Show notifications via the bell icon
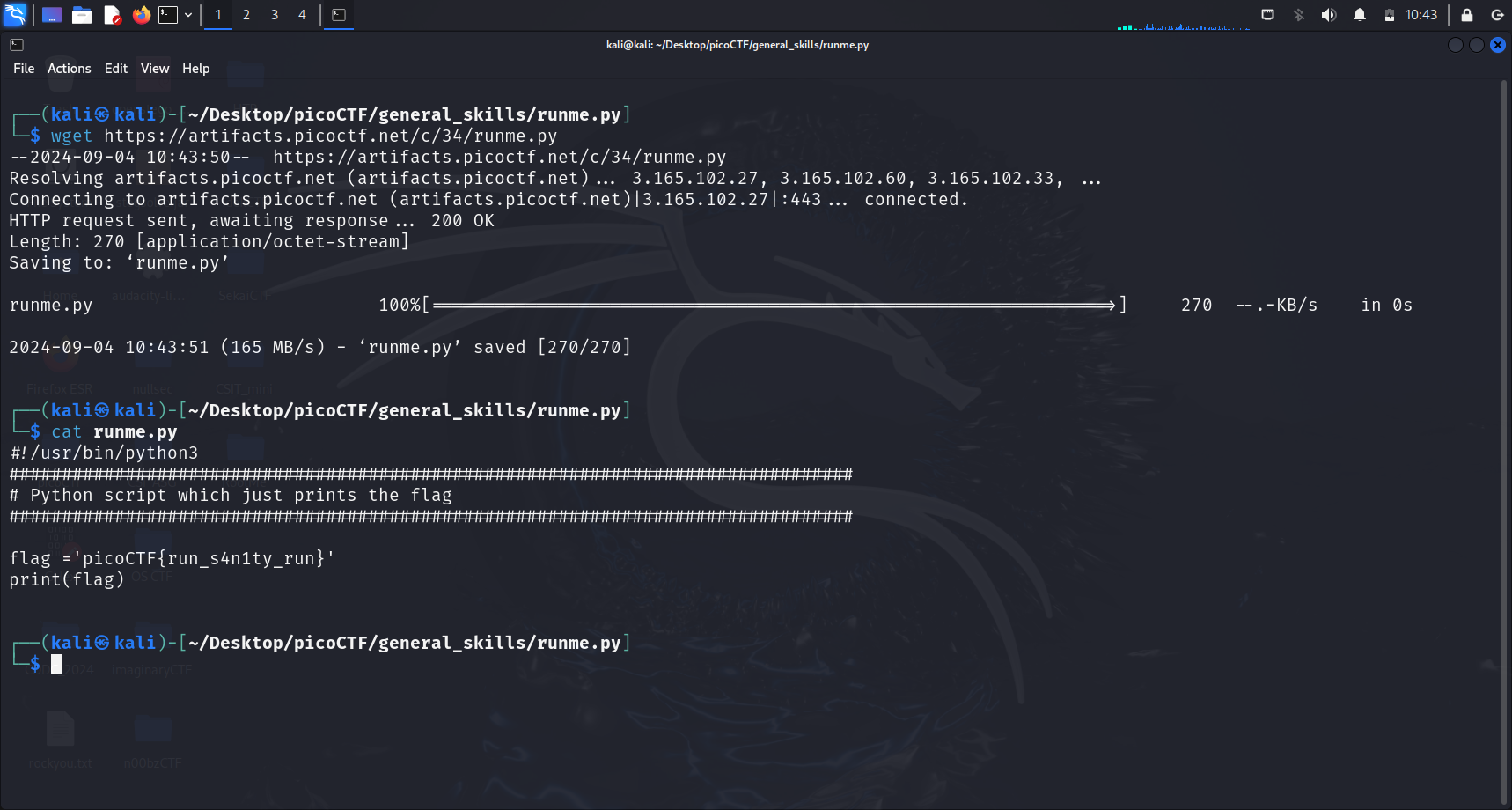Viewport: 1512px width, 810px height. point(1360,15)
